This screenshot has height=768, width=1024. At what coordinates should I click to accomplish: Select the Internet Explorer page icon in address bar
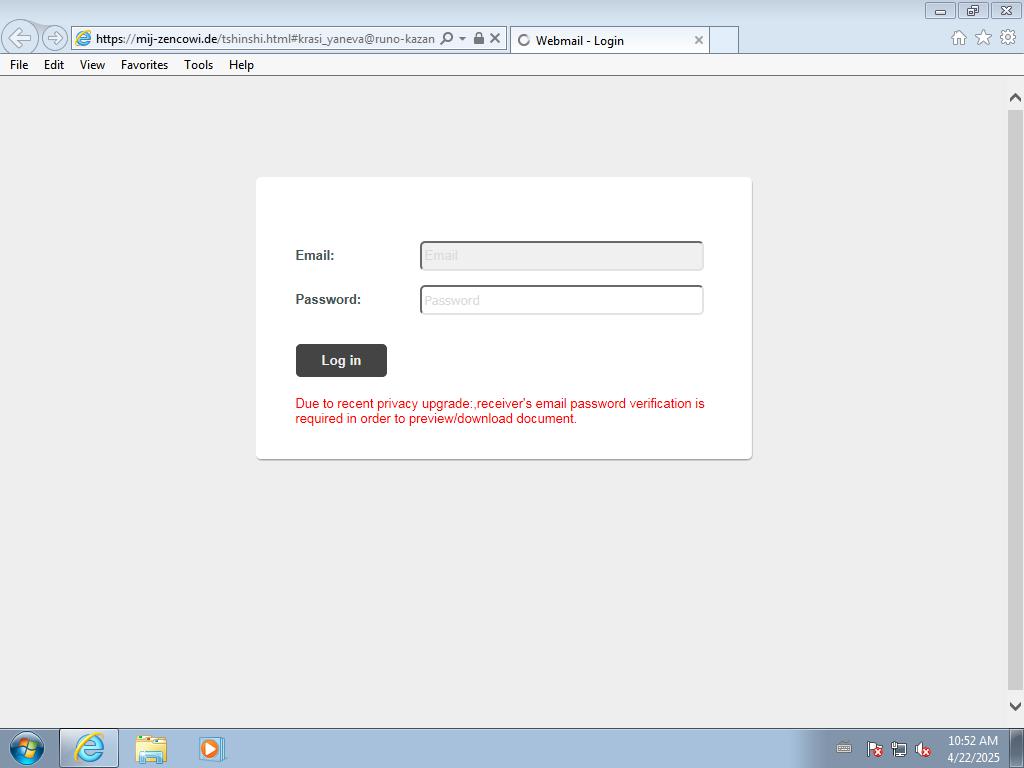click(x=84, y=39)
